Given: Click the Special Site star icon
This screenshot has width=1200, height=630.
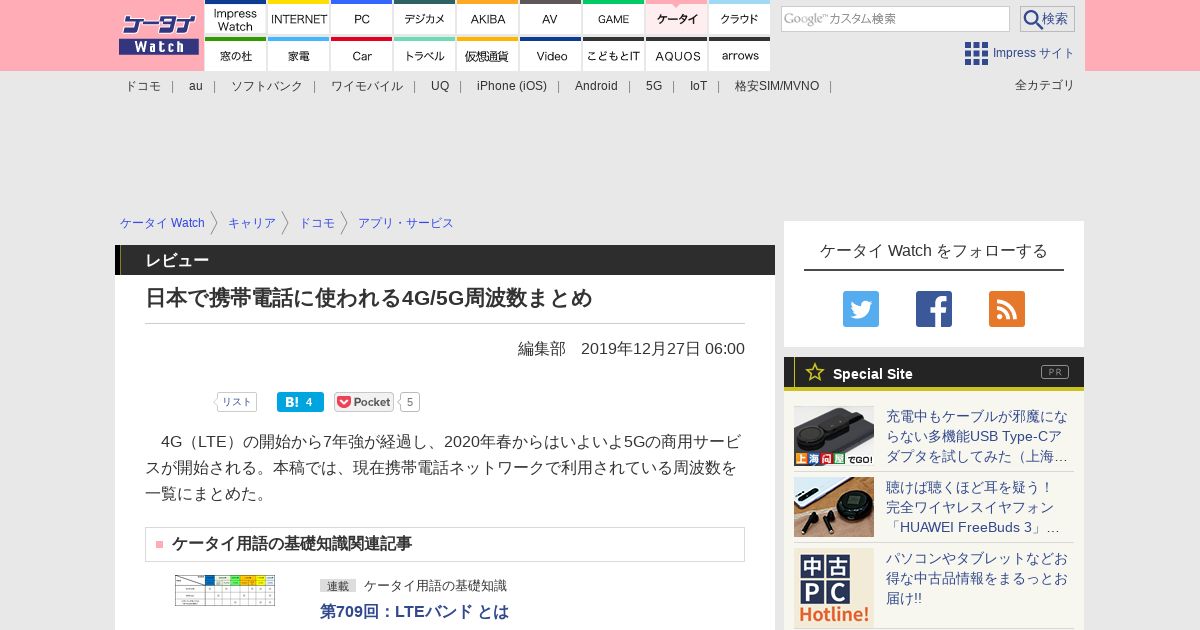Looking at the screenshot, I should (815, 372).
